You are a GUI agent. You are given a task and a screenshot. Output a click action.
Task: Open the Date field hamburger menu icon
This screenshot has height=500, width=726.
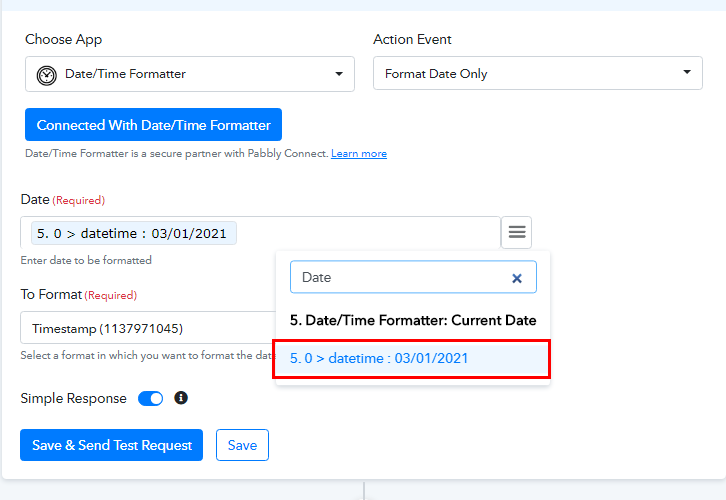[517, 232]
